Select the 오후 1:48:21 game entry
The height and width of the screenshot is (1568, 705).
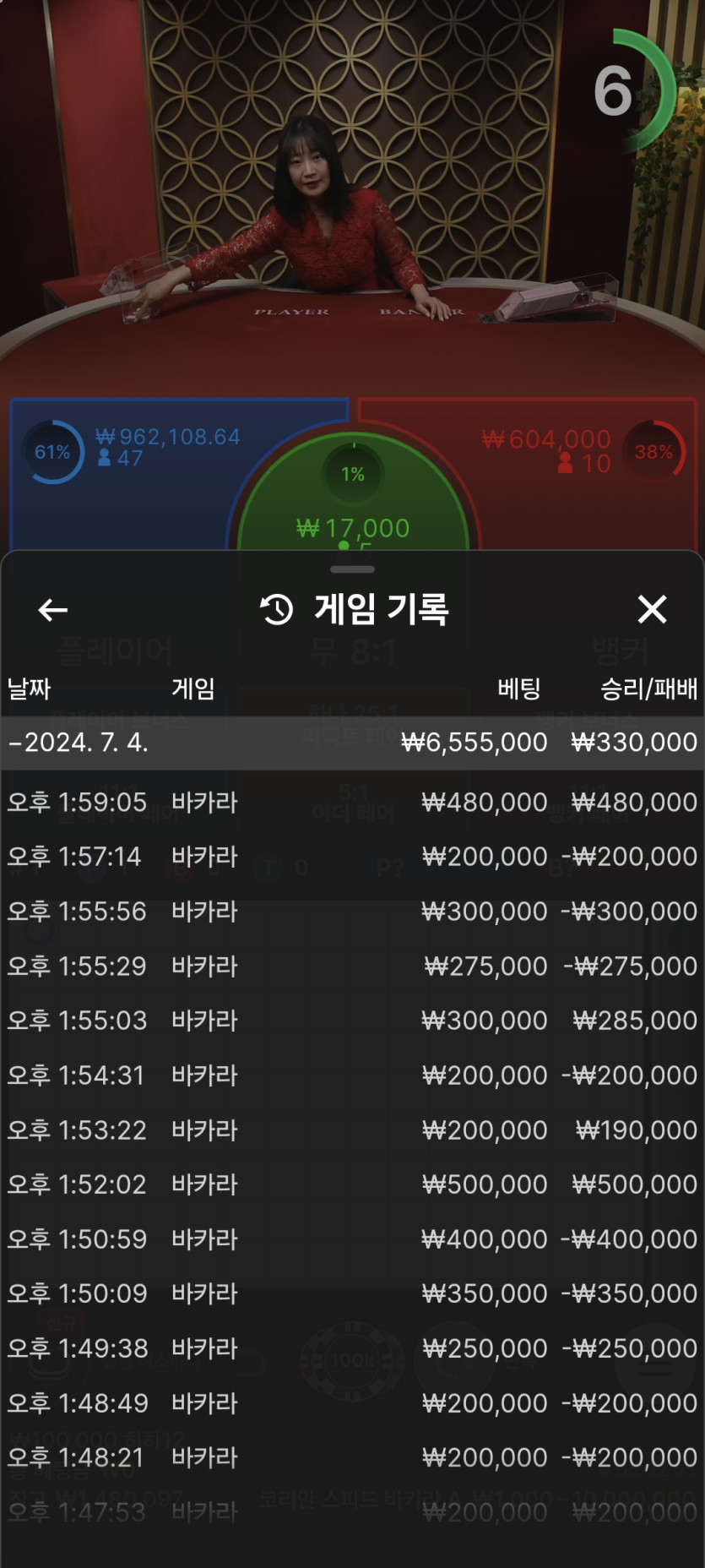352,1457
